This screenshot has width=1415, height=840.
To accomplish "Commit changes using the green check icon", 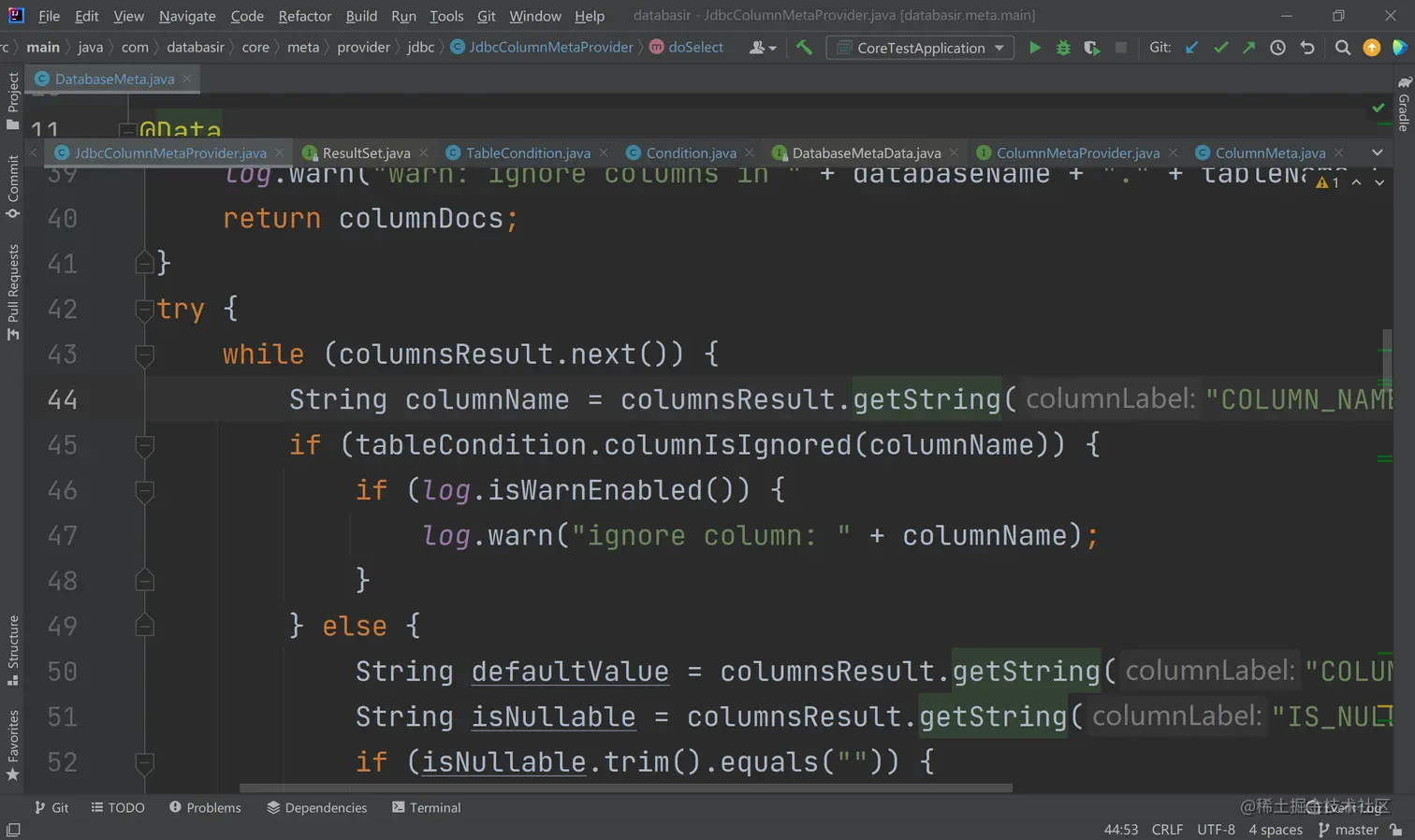I will coord(1220,48).
